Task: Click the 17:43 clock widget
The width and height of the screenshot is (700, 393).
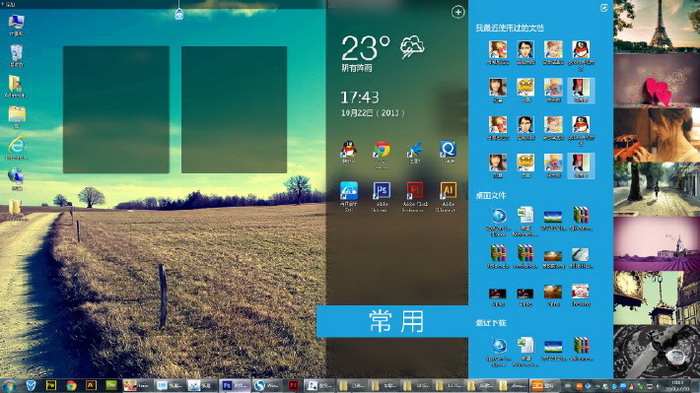Action: tap(360, 97)
